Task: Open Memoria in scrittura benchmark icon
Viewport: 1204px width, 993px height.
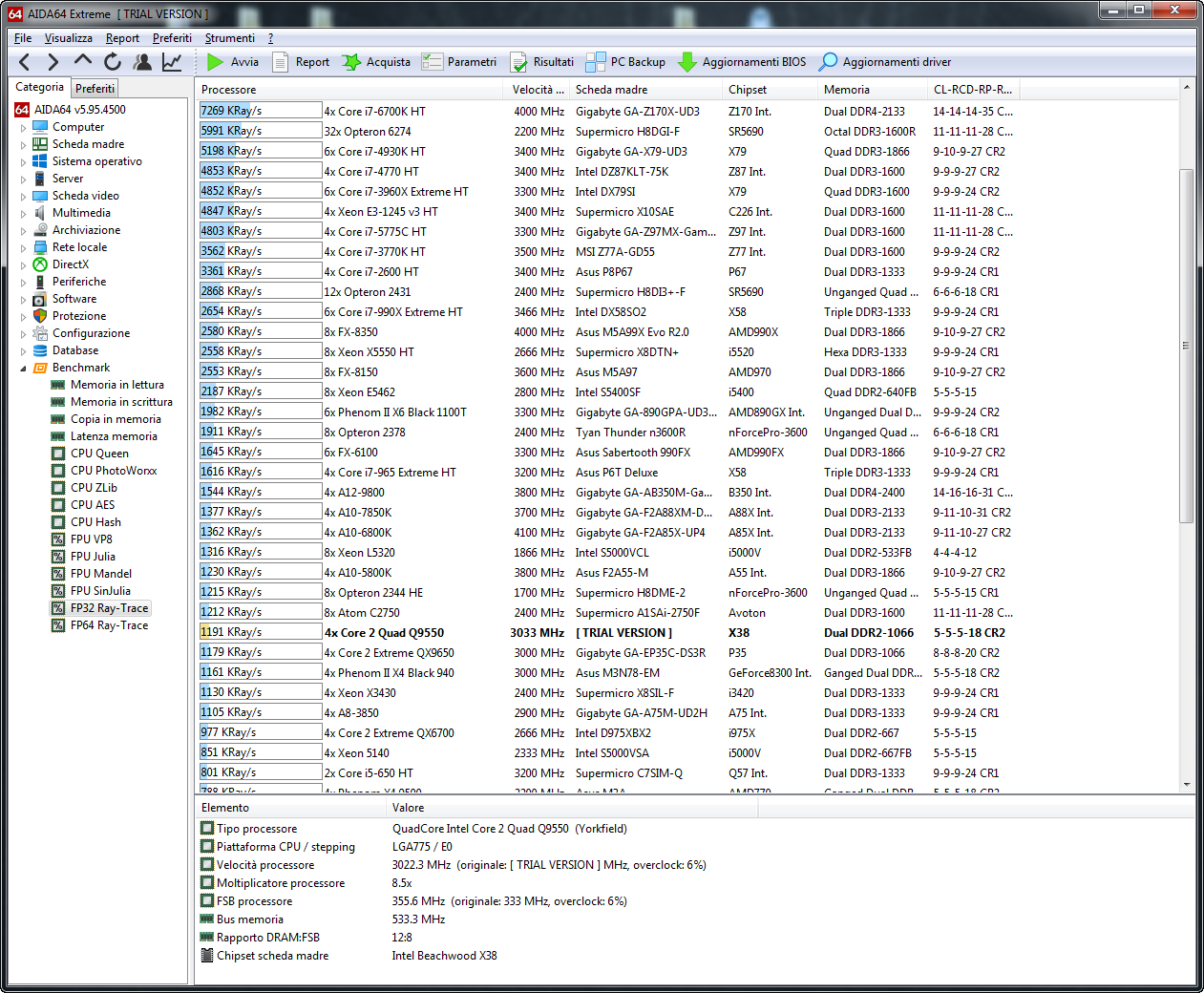Action: click(x=58, y=402)
